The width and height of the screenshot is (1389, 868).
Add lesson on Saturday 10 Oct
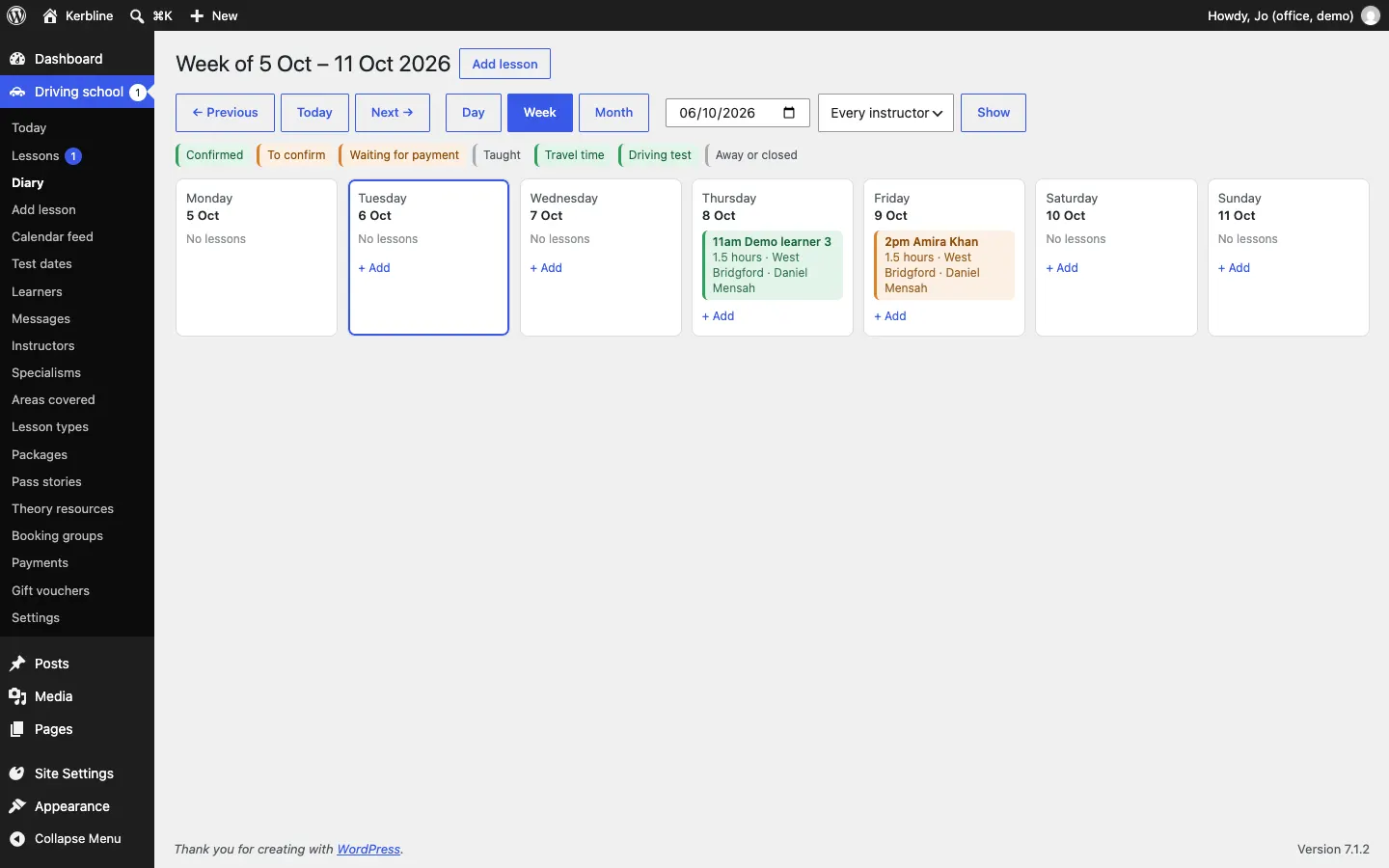tap(1062, 268)
